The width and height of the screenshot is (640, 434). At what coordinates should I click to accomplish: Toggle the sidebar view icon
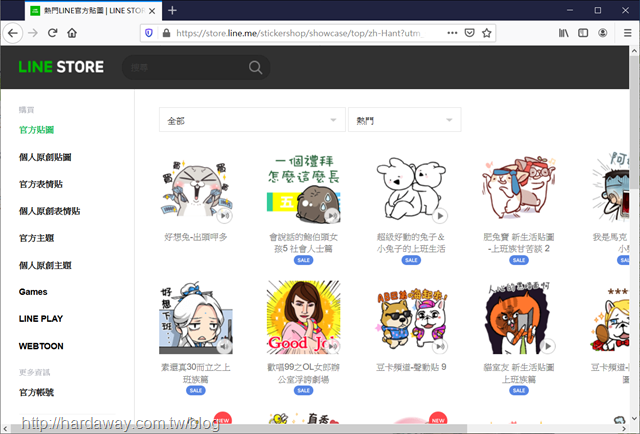point(583,33)
